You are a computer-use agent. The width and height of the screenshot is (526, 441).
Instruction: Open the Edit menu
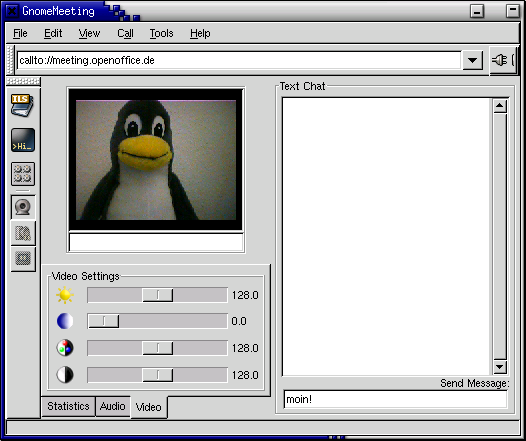point(53,33)
